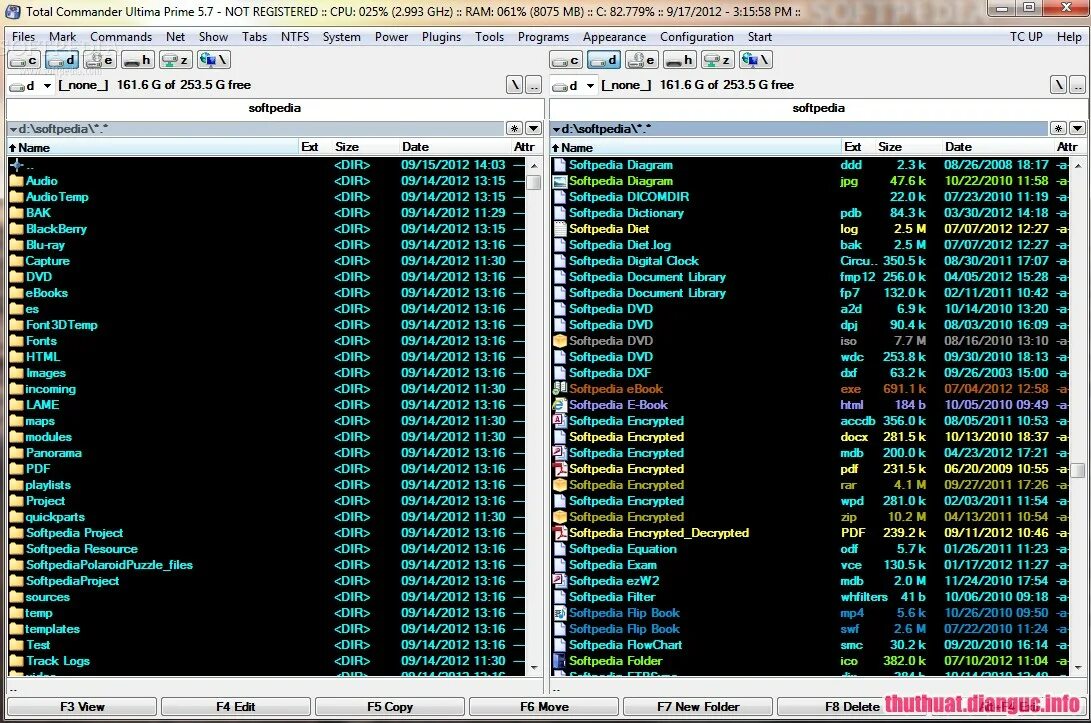The width and height of the screenshot is (1091, 723).
Task: Select the left panel softpedia tab
Action: [x=275, y=108]
